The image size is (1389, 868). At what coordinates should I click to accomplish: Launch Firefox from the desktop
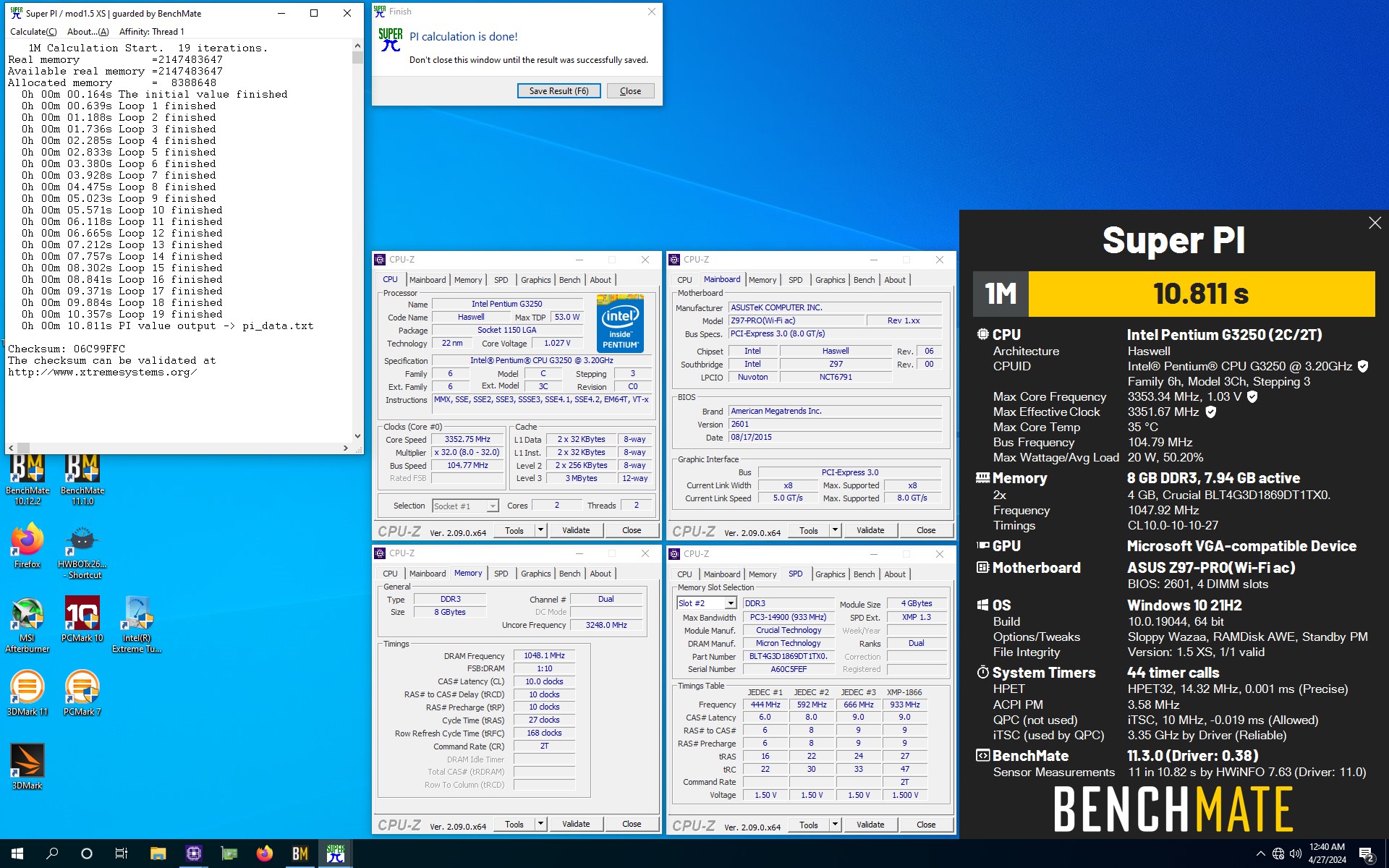coord(27,546)
